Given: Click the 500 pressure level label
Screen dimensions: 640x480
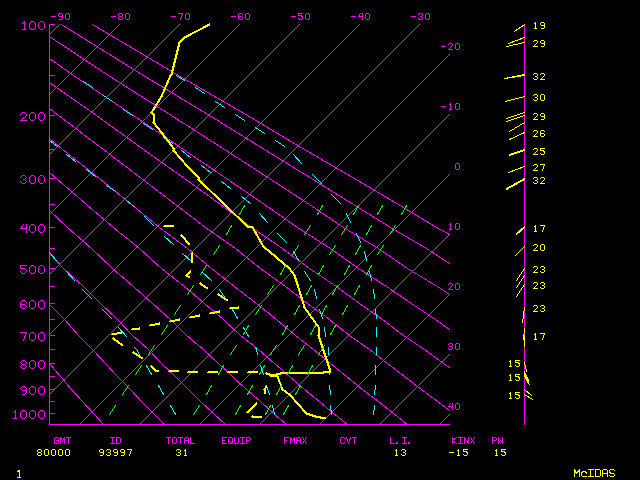Looking at the screenshot, I should pyautogui.click(x=33, y=269).
